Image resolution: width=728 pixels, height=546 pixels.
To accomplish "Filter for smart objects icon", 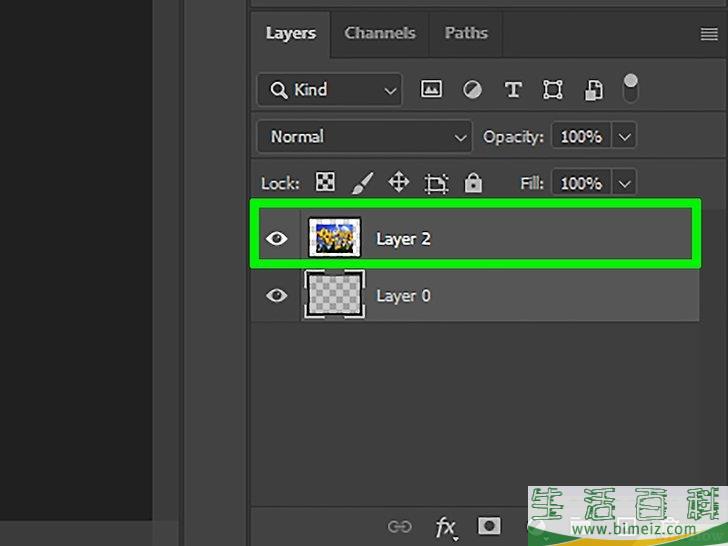I will click(x=593, y=90).
